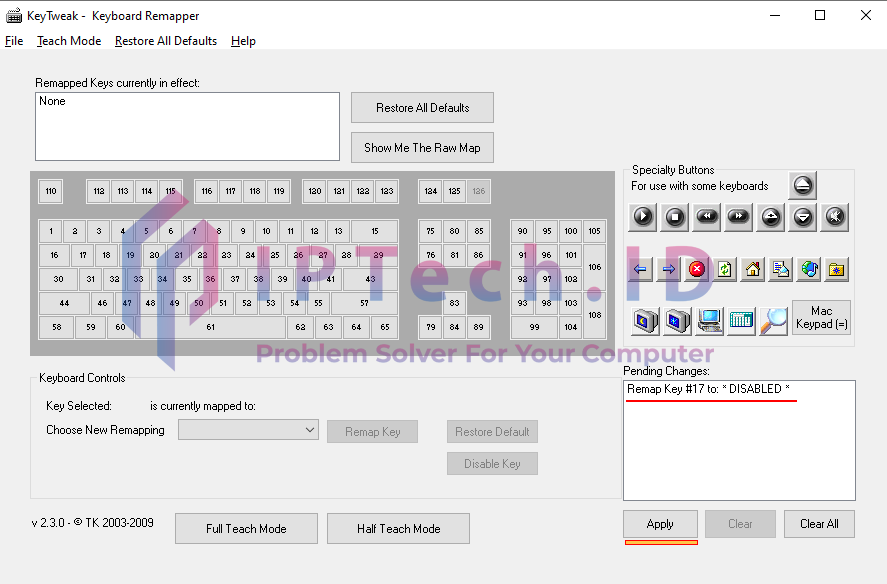Click key 119 on keyboard map
887x584 pixels.
(x=279, y=191)
